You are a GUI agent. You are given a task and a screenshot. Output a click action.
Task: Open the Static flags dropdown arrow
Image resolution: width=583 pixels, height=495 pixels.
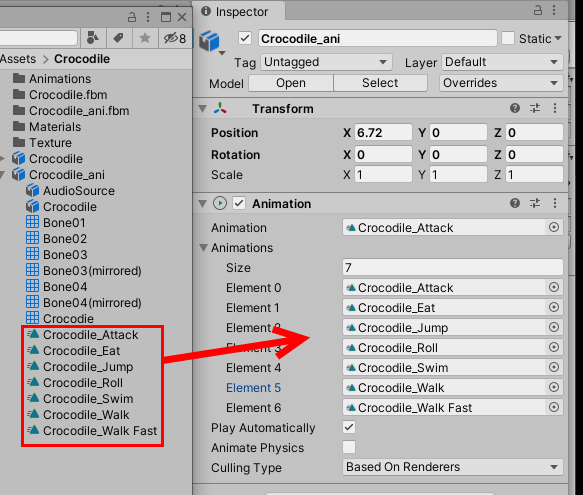click(x=558, y=38)
